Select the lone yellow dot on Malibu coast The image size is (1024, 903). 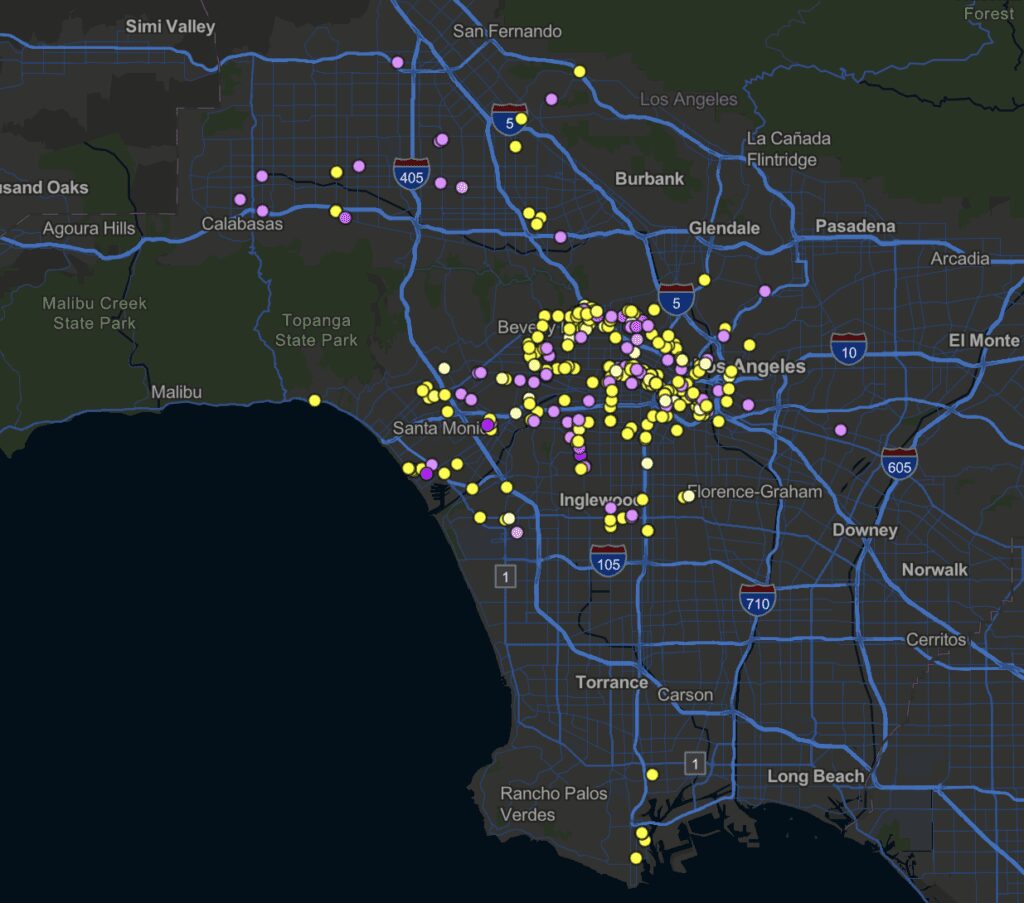tap(315, 400)
